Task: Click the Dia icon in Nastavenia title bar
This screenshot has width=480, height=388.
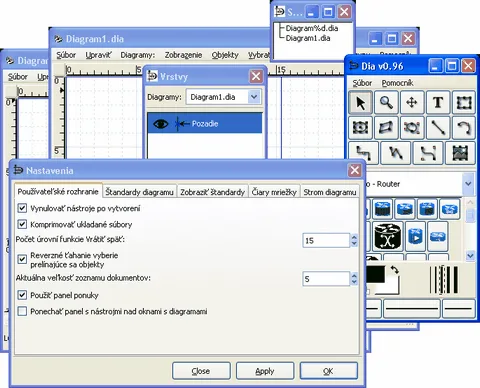Action: [18, 170]
